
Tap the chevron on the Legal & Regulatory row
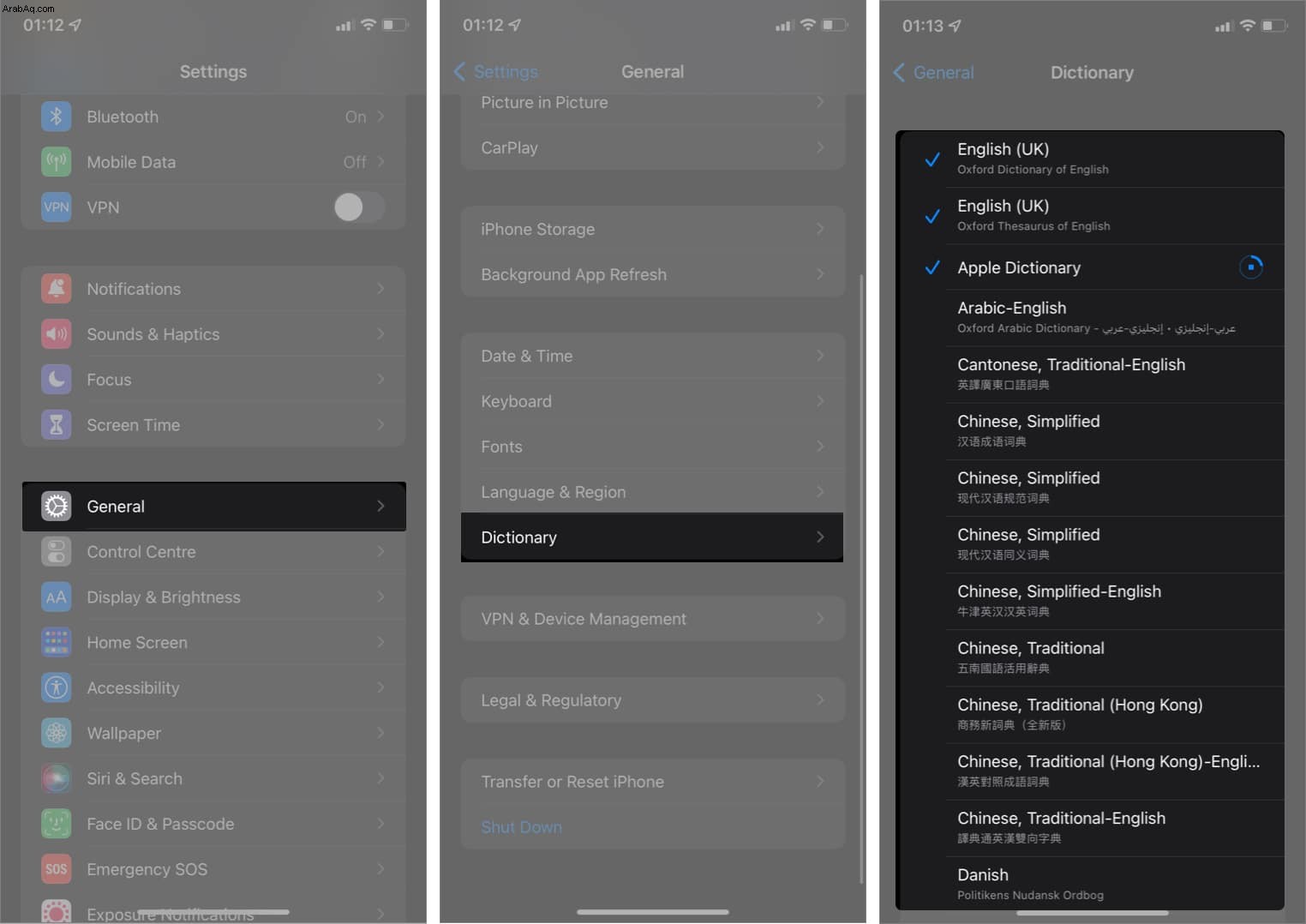coord(820,700)
